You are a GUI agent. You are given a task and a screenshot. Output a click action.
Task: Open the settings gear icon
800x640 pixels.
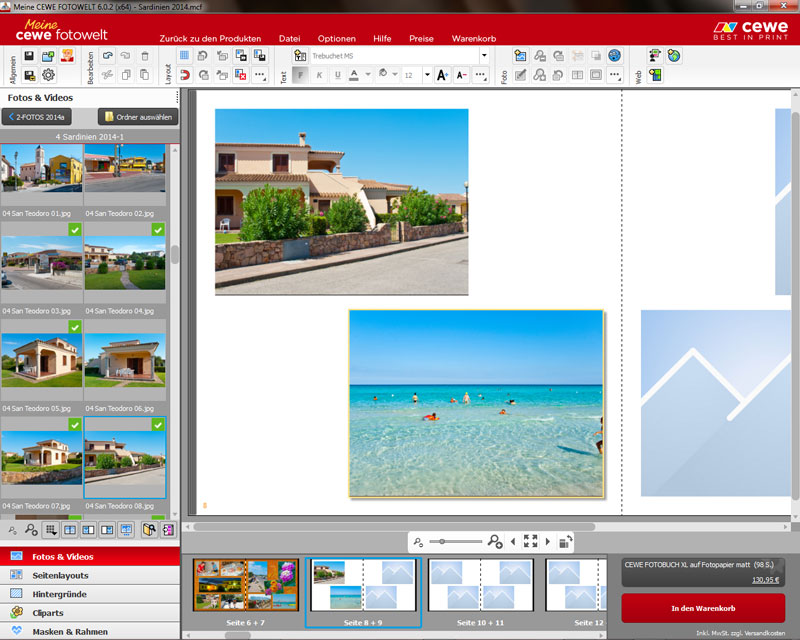pos(48,75)
